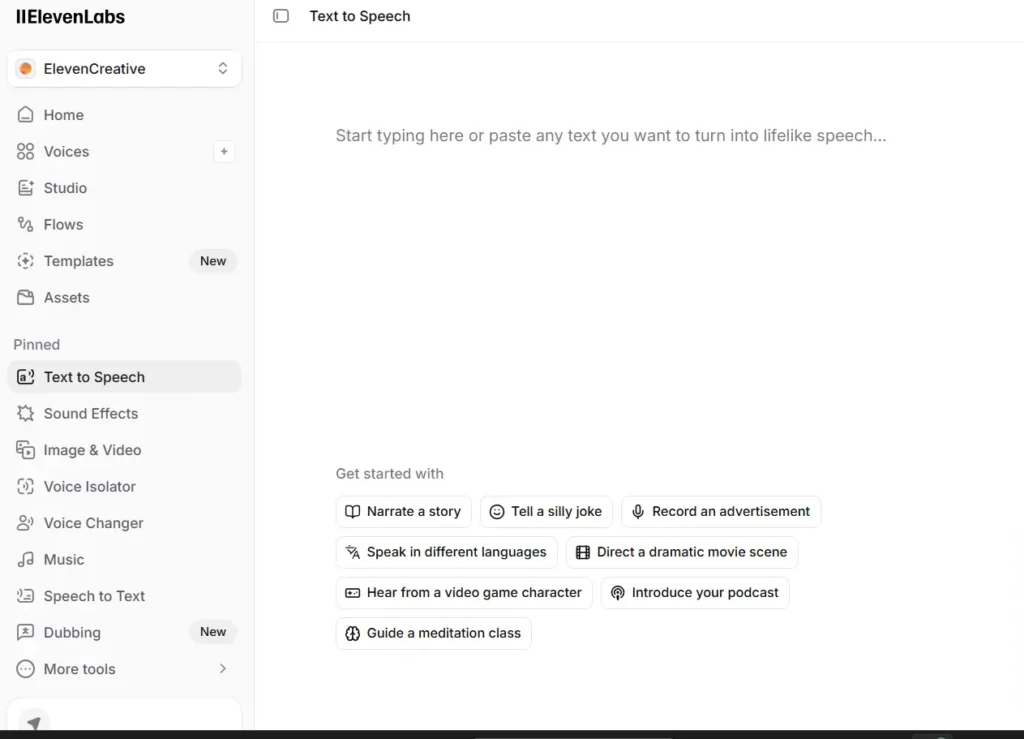This screenshot has width=1024, height=739.
Task: Click the Voice Isolator icon
Action: pos(25,487)
